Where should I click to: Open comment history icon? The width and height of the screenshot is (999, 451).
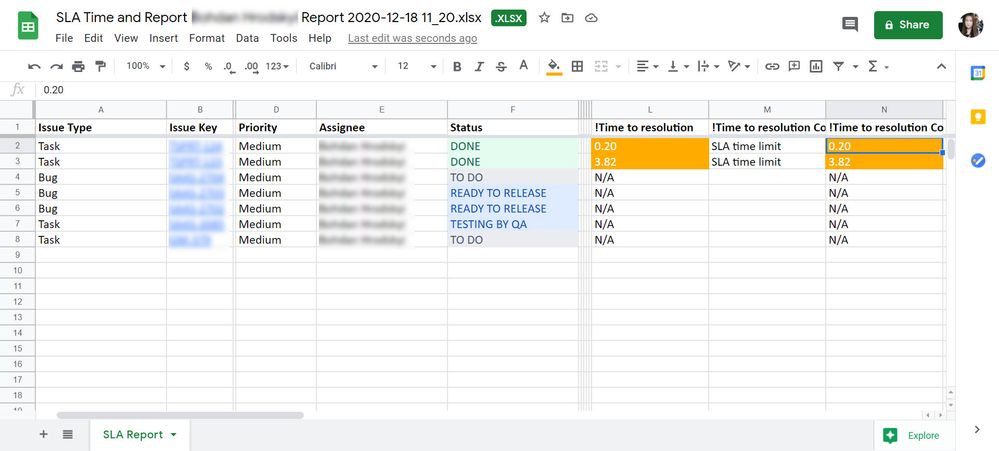click(x=850, y=25)
